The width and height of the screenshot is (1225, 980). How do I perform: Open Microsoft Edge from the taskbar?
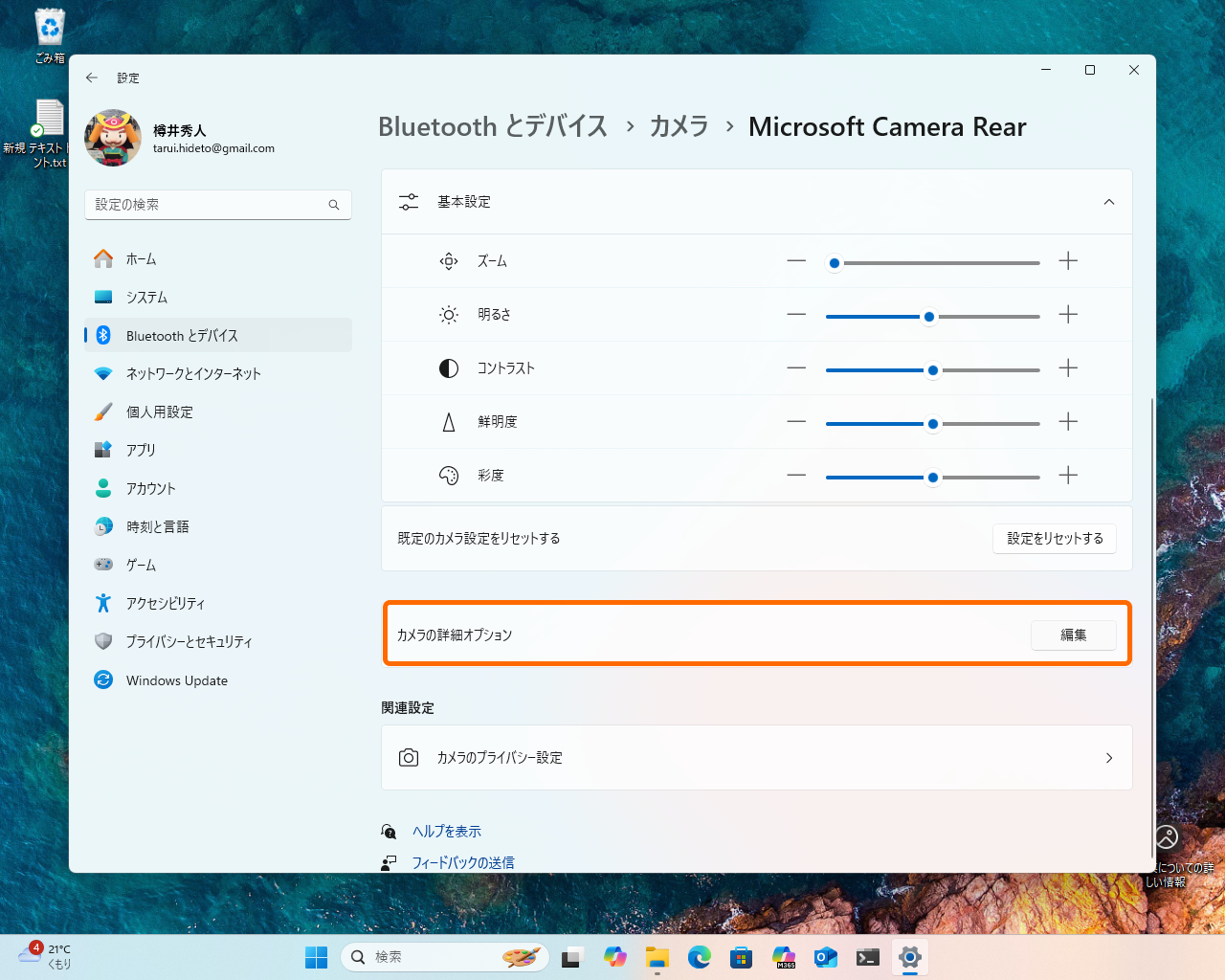tap(699, 957)
